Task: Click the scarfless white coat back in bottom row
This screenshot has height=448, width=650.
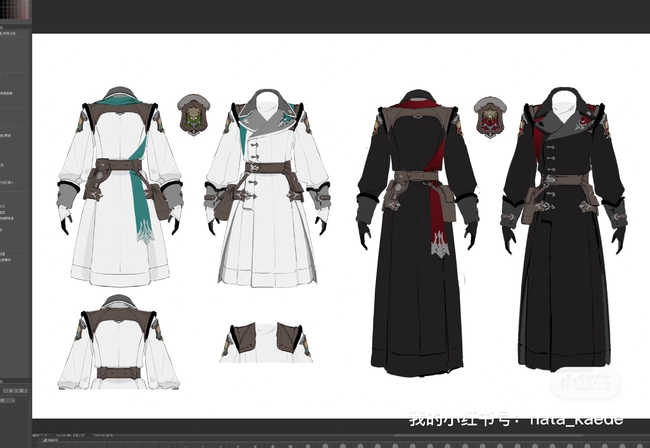Action: click(118, 343)
